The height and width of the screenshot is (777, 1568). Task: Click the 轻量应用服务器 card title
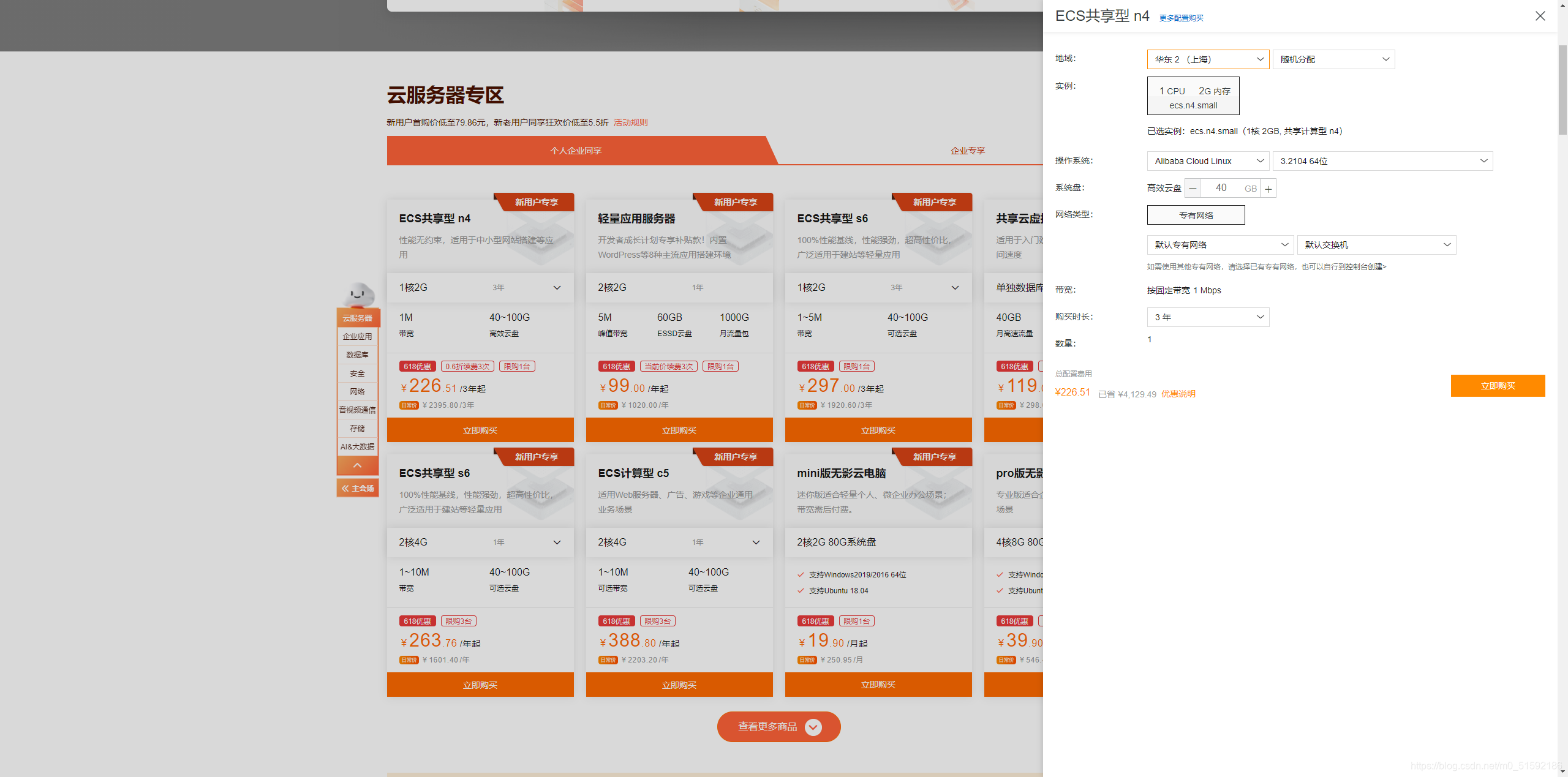click(x=636, y=219)
